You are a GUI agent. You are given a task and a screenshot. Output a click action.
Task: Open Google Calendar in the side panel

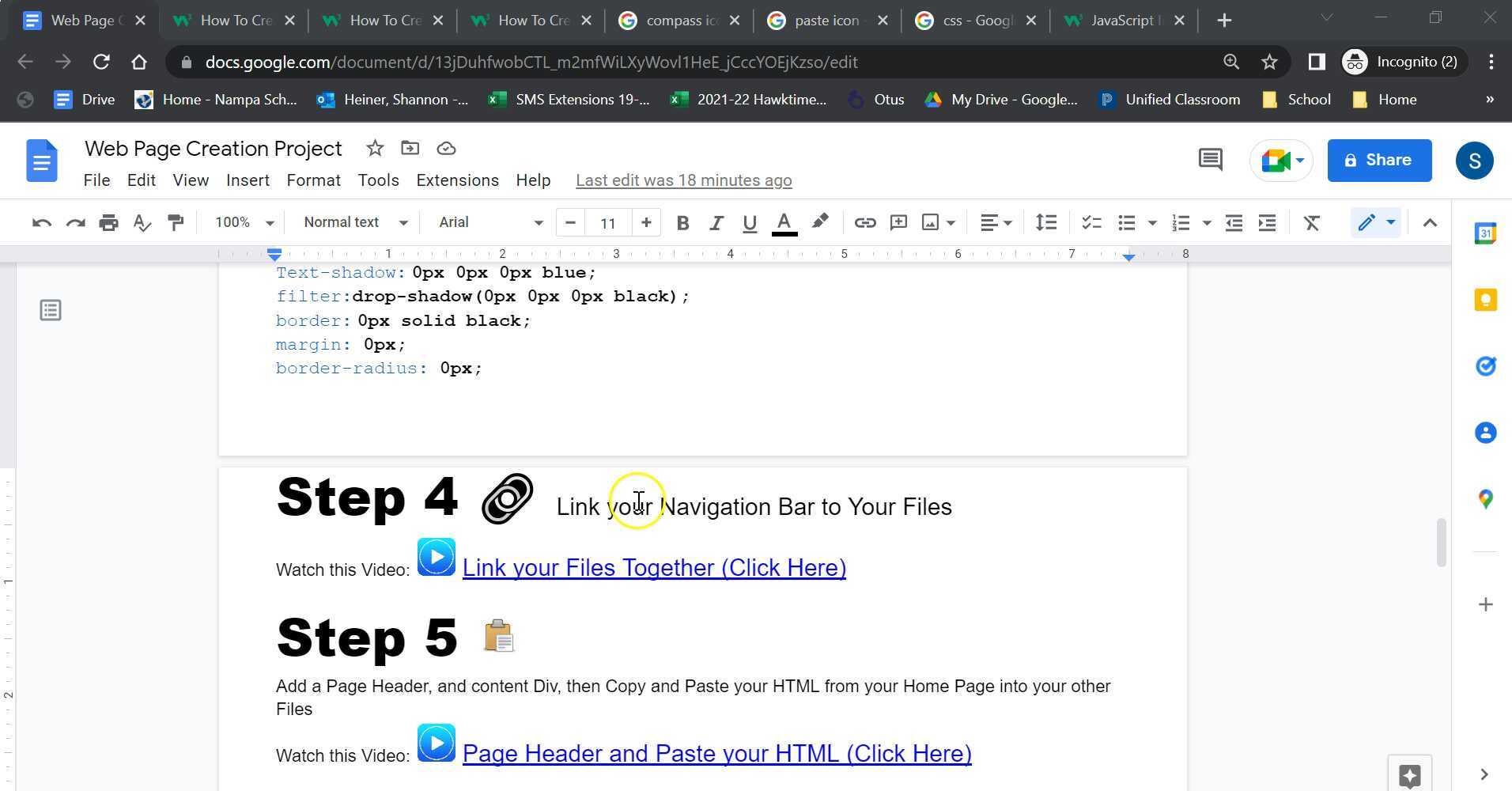(x=1486, y=233)
